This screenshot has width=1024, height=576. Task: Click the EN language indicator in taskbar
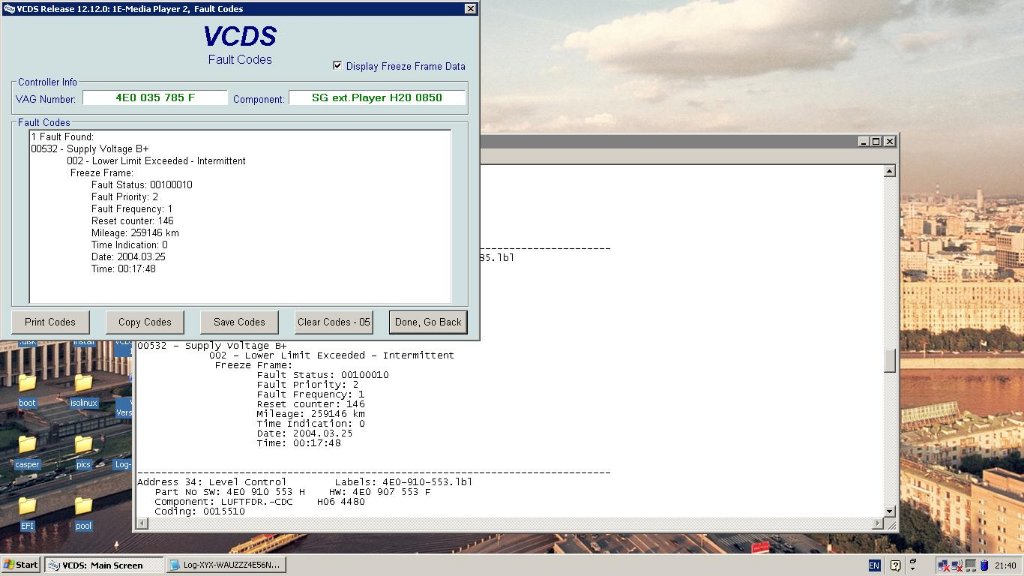(x=874, y=565)
